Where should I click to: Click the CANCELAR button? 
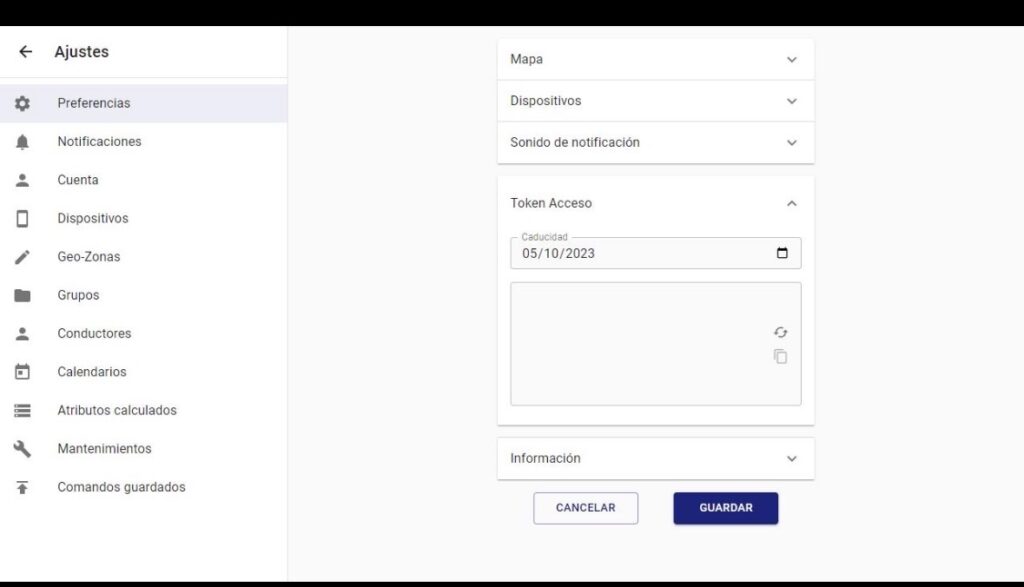585,508
